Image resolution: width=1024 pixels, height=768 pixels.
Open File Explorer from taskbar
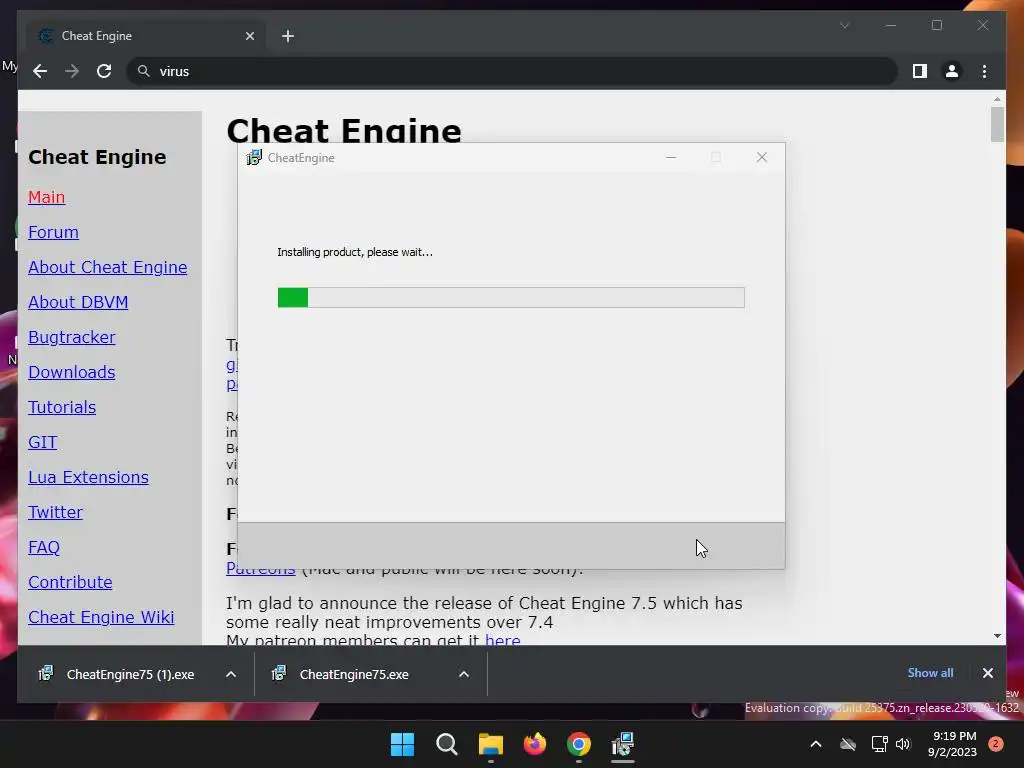tap(490, 744)
